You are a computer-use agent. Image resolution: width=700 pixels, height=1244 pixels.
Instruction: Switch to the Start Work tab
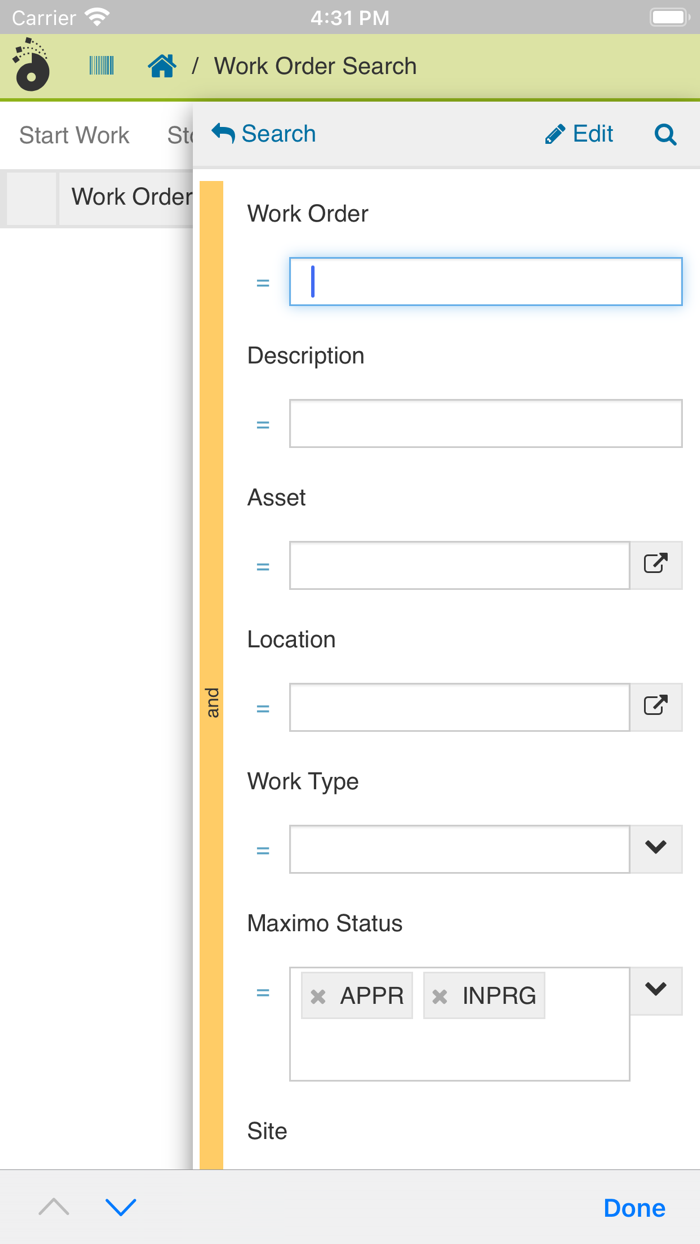pos(73,135)
